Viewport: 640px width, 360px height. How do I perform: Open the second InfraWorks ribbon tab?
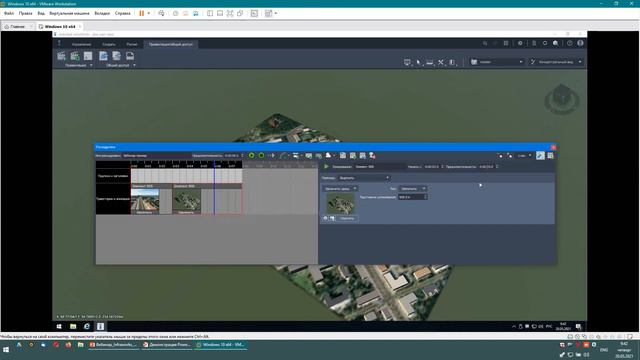tap(109, 44)
